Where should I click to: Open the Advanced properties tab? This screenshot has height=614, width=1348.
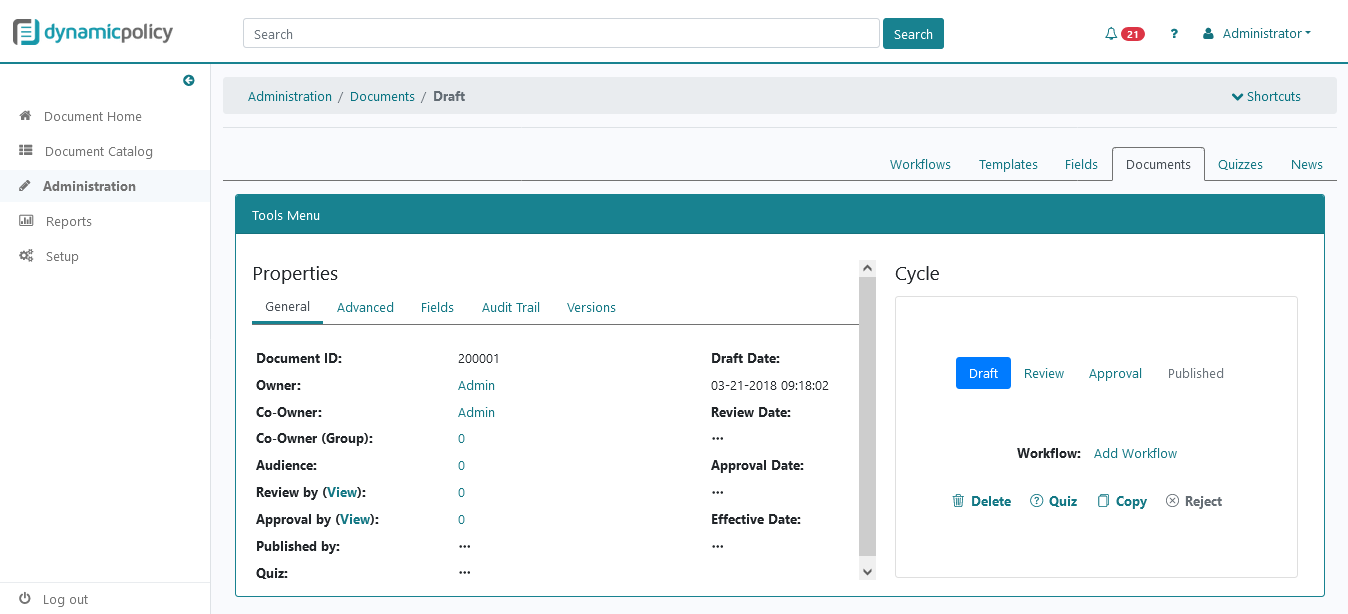tap(365, 308)
